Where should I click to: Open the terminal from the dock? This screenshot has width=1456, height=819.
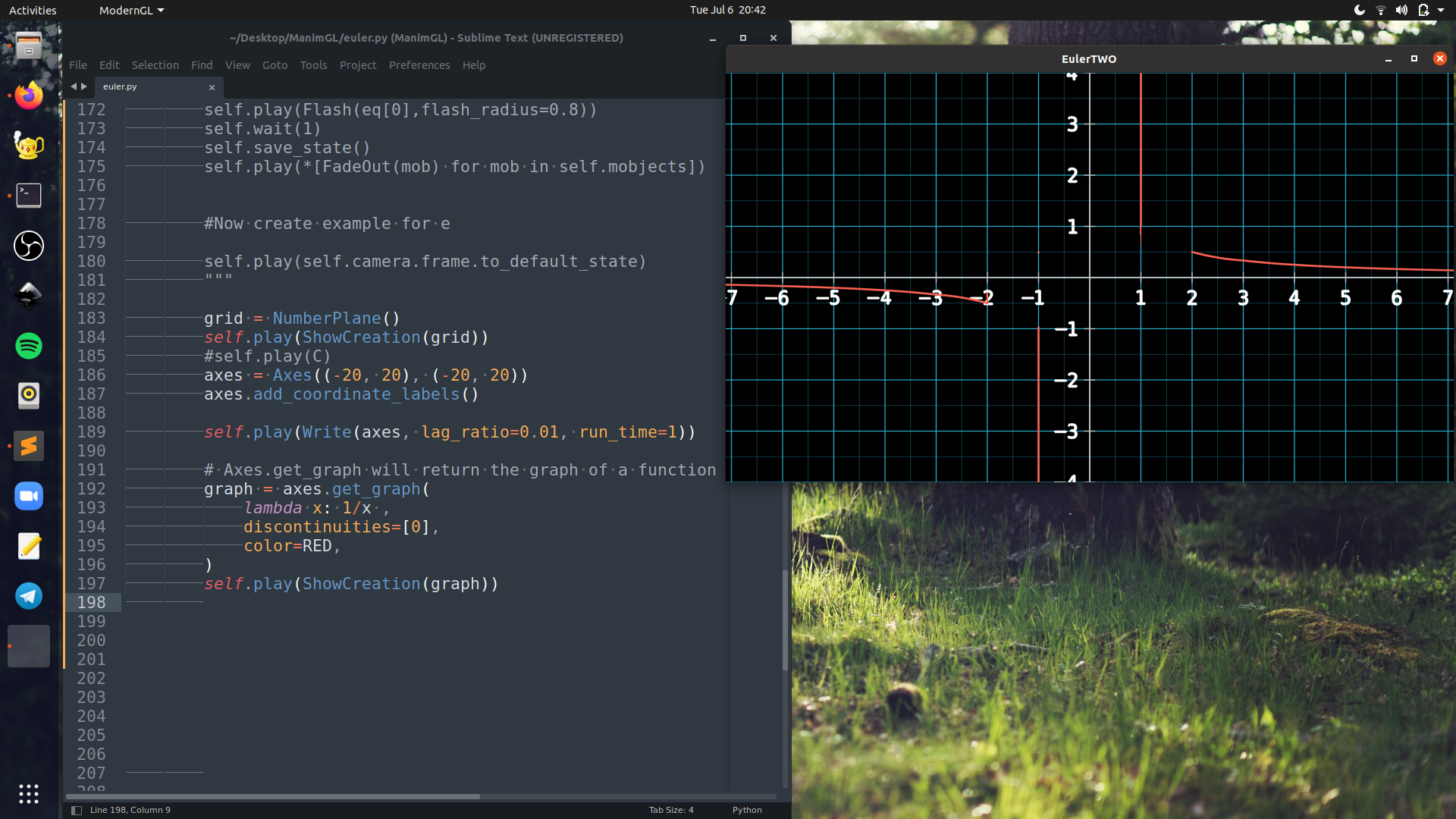click(28, 196)
